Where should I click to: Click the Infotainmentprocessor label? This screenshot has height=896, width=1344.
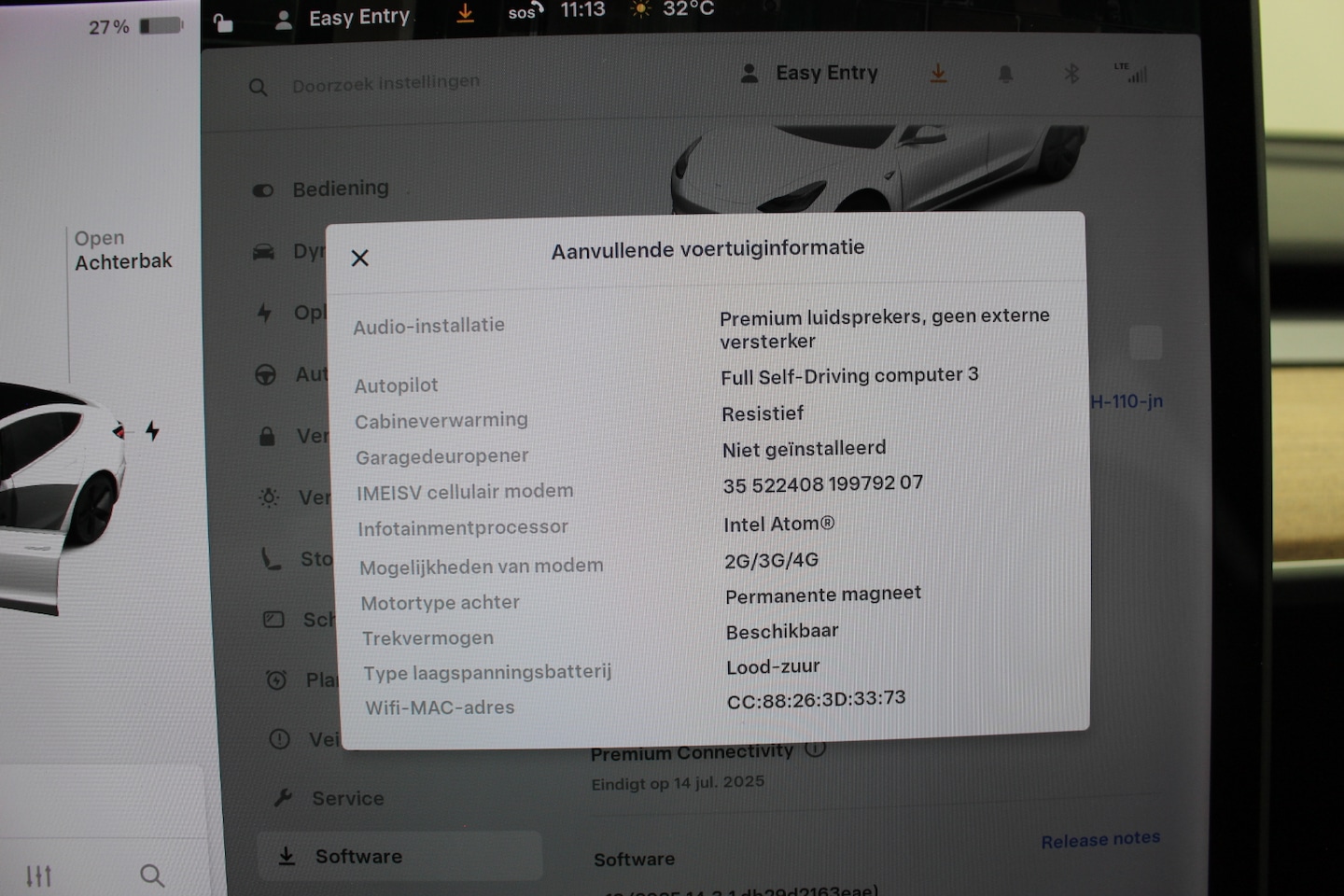point(463,528)
